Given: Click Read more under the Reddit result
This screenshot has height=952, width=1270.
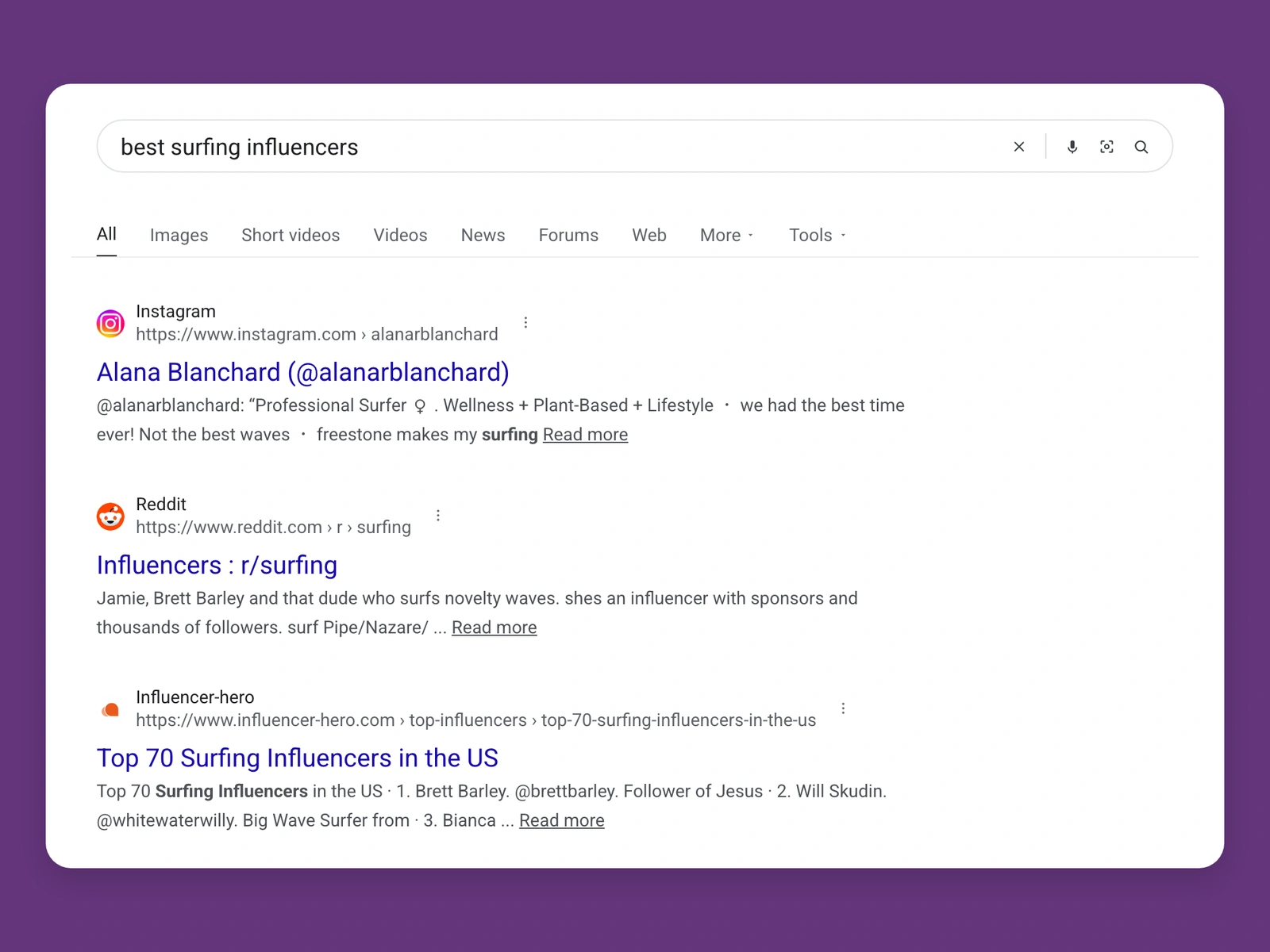Looking at the screenshot, I should click(494, 628).
